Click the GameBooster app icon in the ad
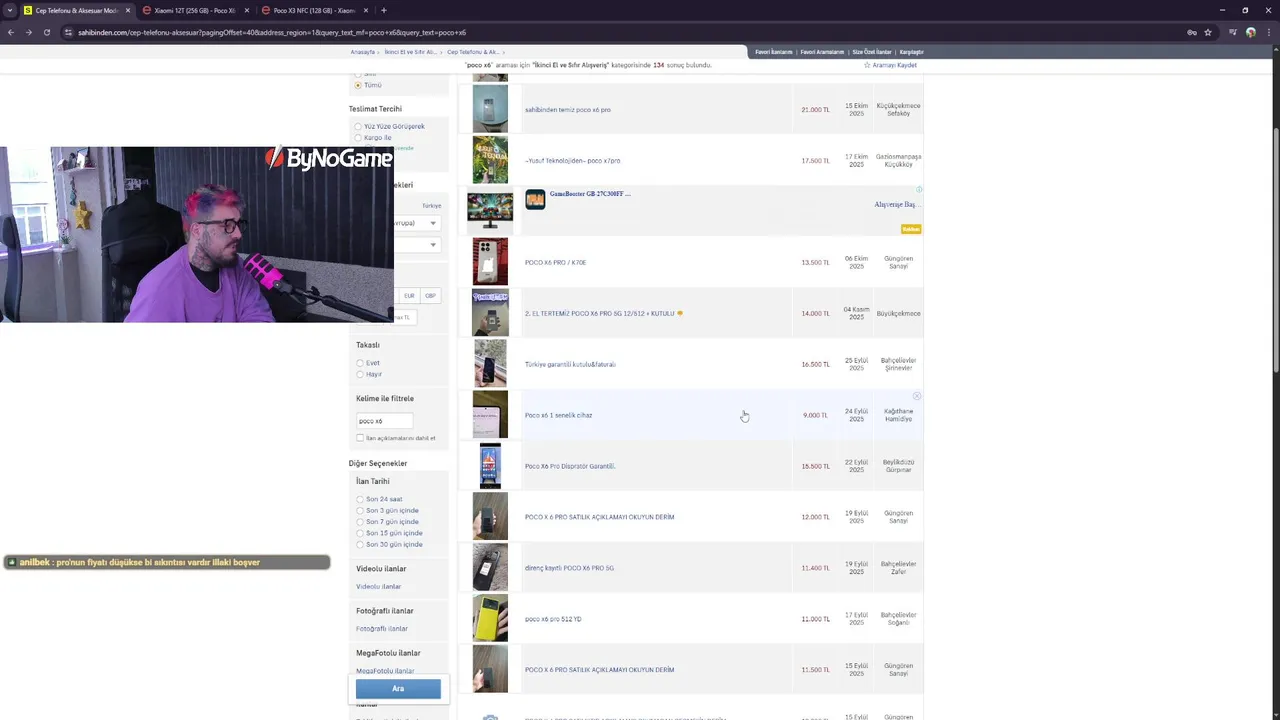The height and width of the screenshot is (720, 1280). [x=535, y=199]
